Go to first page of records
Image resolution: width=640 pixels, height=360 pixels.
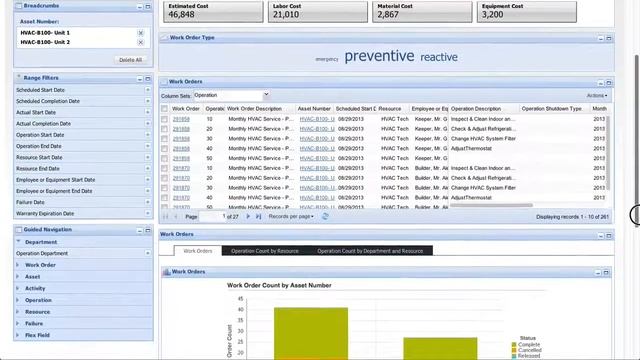pos(165,216)
